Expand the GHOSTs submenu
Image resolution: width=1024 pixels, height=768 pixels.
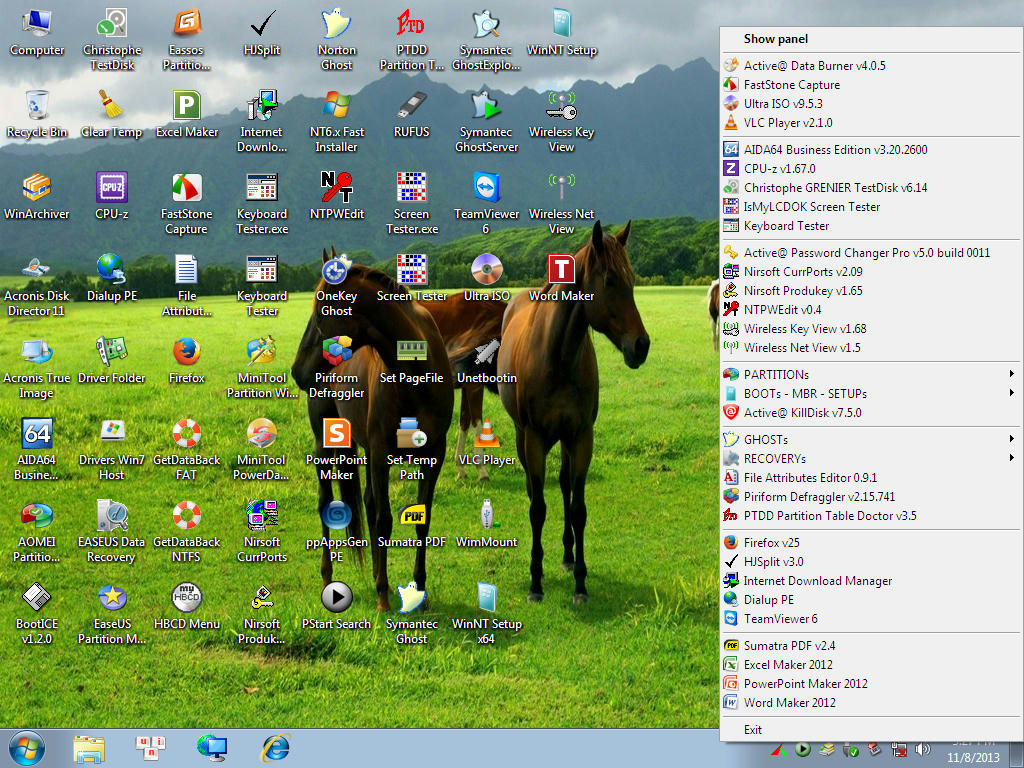(x=871, y=440)
